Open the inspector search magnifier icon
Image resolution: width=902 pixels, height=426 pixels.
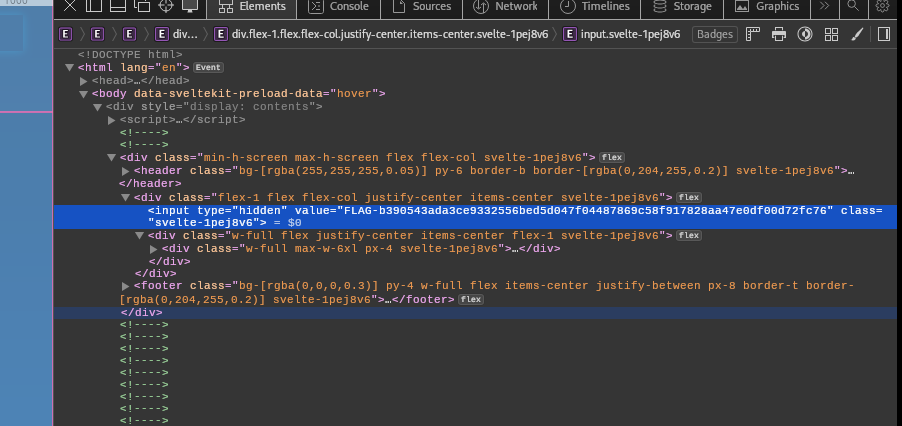pyautogui.click(x=853, y=6)
